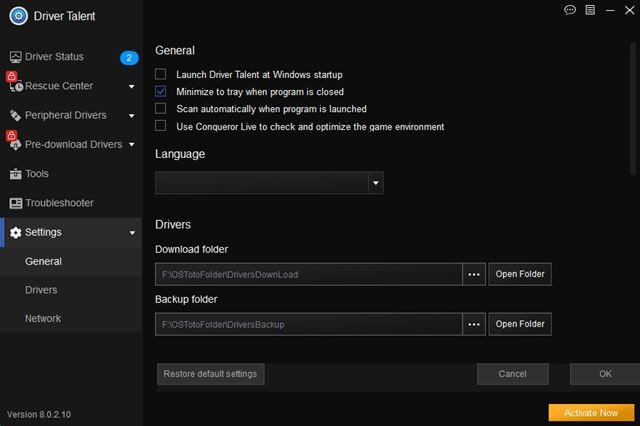
Task: Open the feedback chat bubble icon
Action: coord(570,10)
